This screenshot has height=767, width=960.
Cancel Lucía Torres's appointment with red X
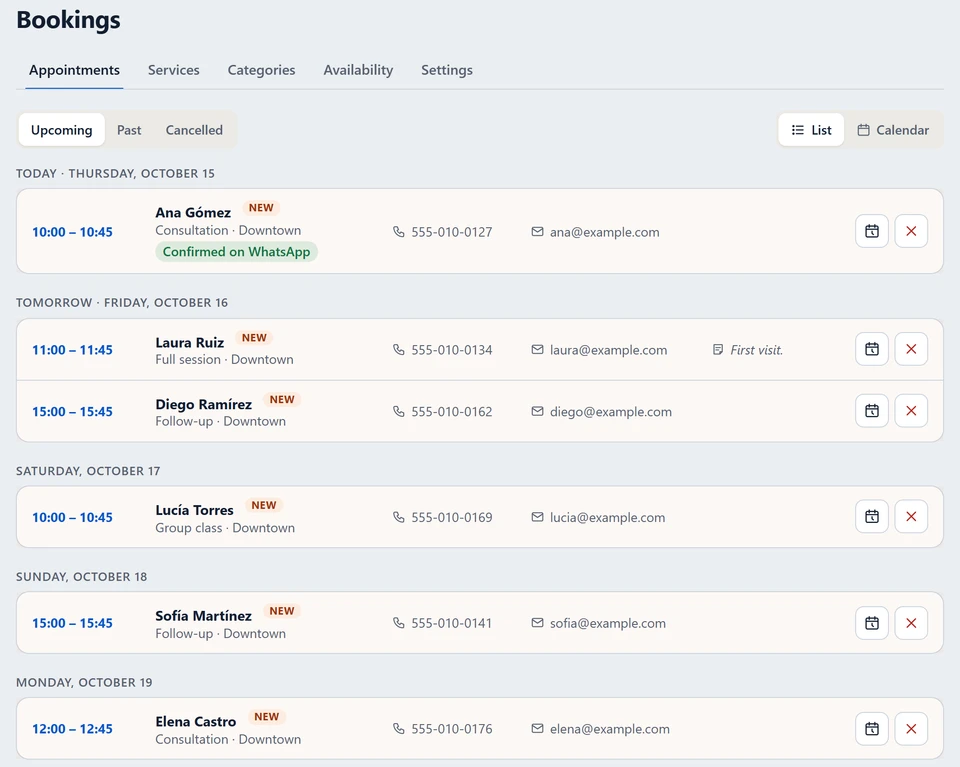[911, 517]
